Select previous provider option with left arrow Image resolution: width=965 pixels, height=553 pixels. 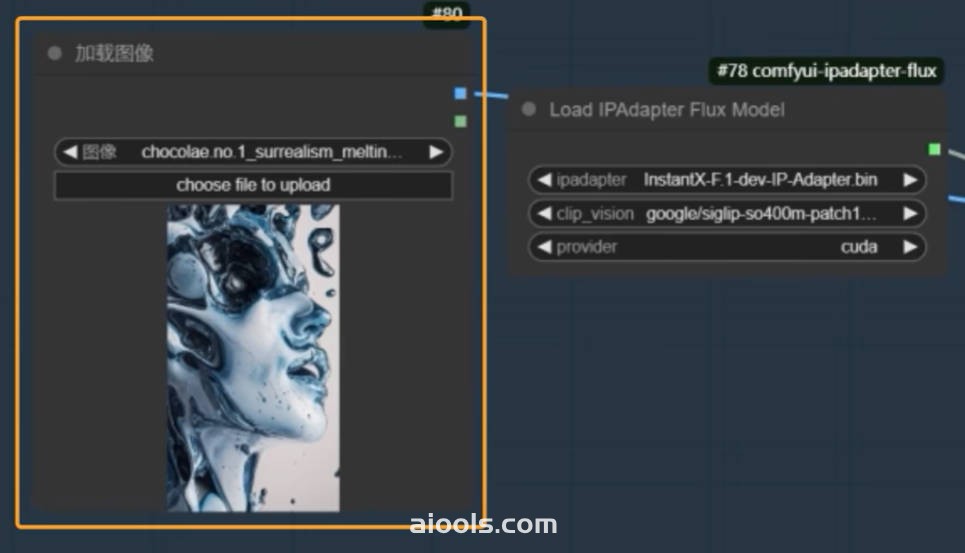[x=544, y=247]
